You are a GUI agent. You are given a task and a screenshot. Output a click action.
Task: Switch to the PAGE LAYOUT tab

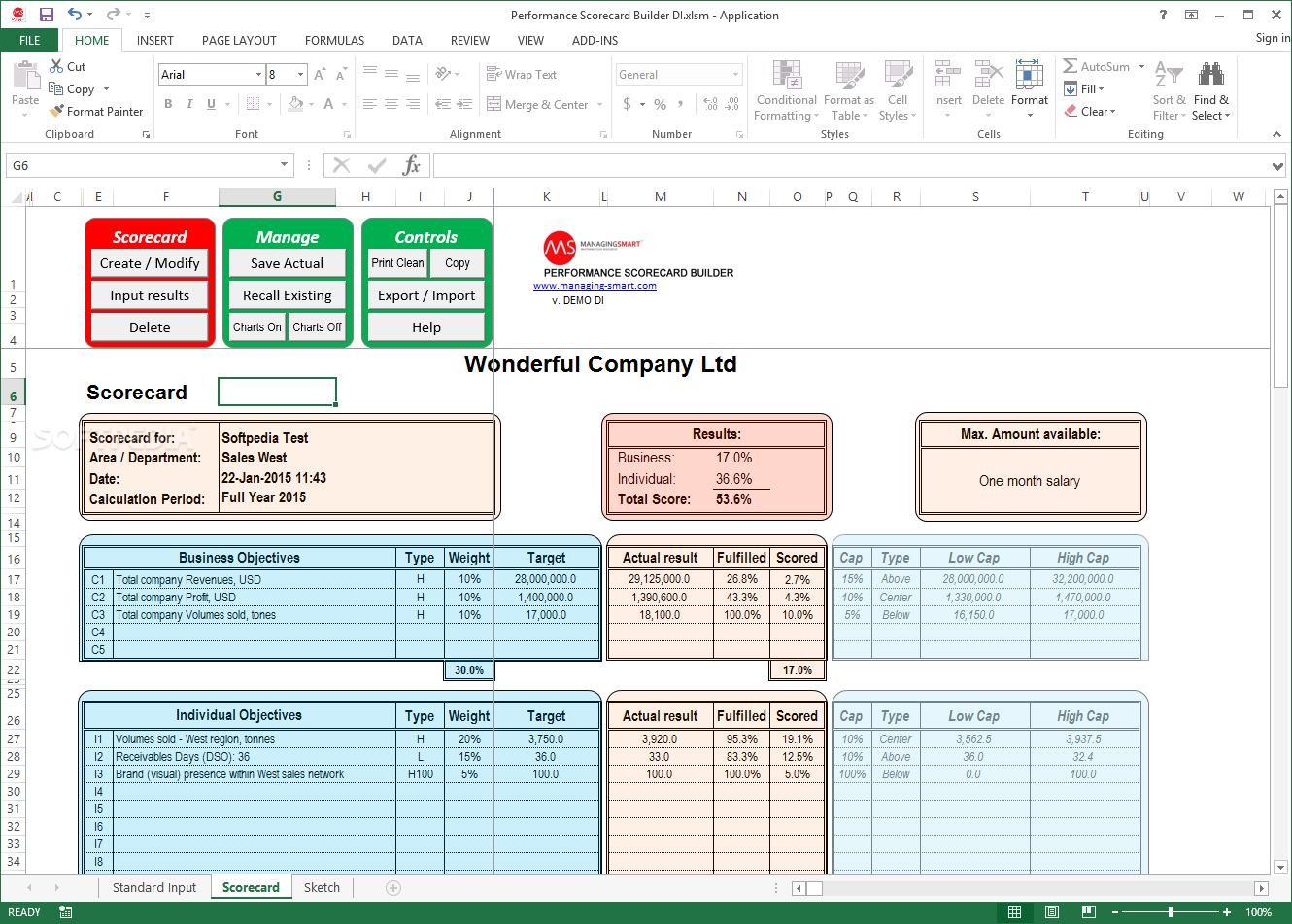pyautogui.click(x=239, y=40)
